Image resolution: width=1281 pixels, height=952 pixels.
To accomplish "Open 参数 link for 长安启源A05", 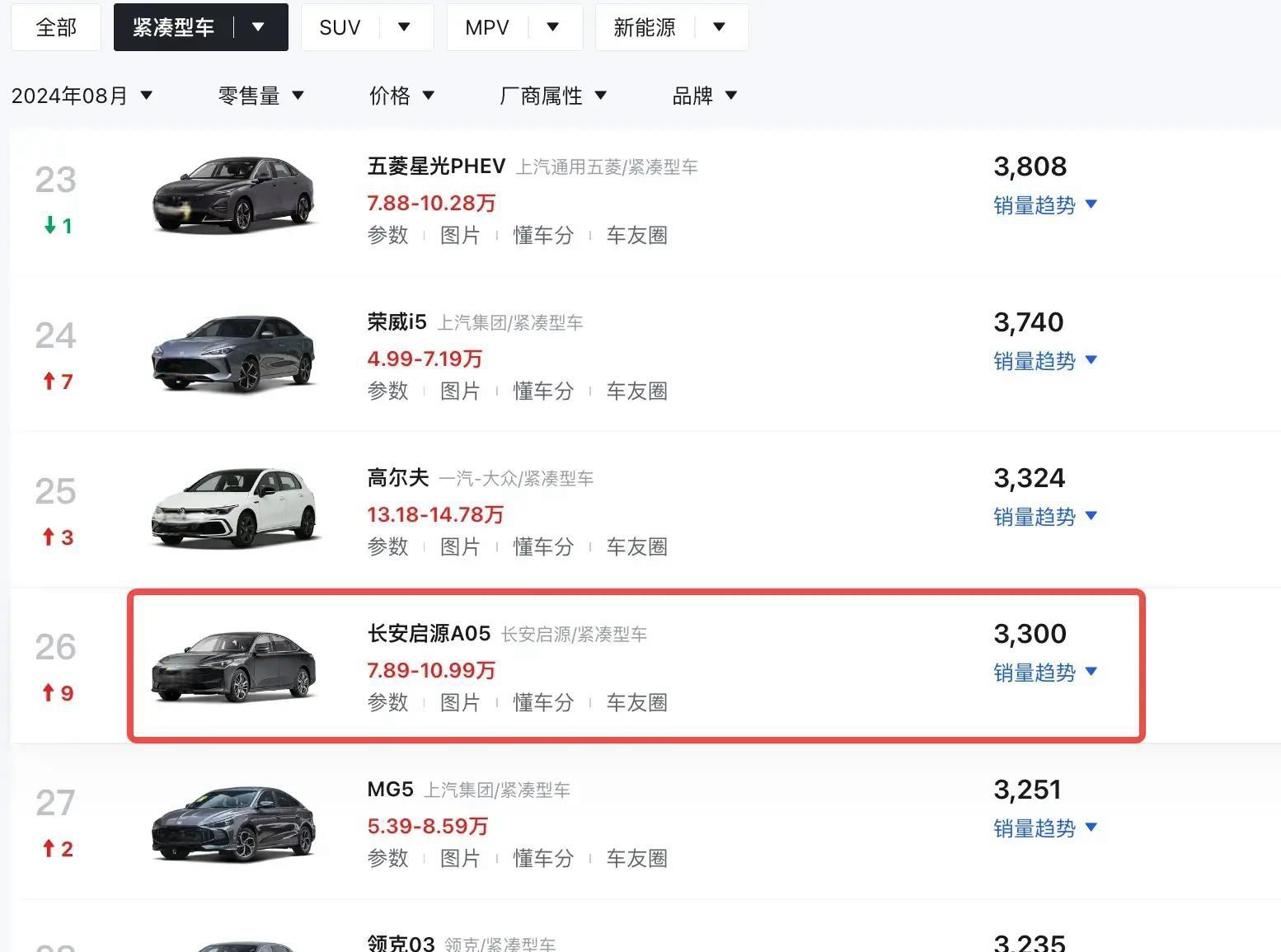I will tap(387, 702).
